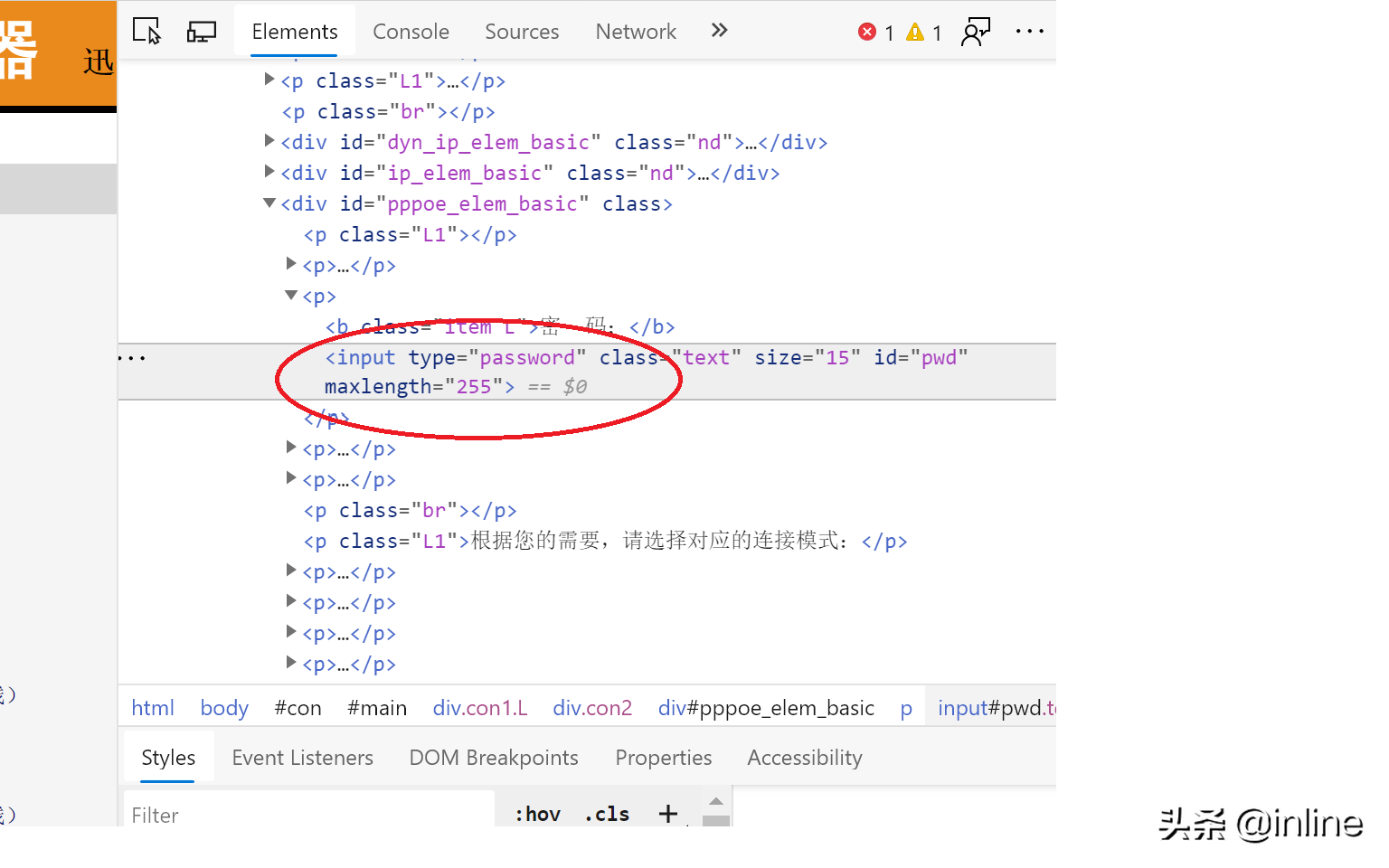
Task: Select div#pppoe_elem_basic breadcrumb item
Action: [x=766, y=708]
